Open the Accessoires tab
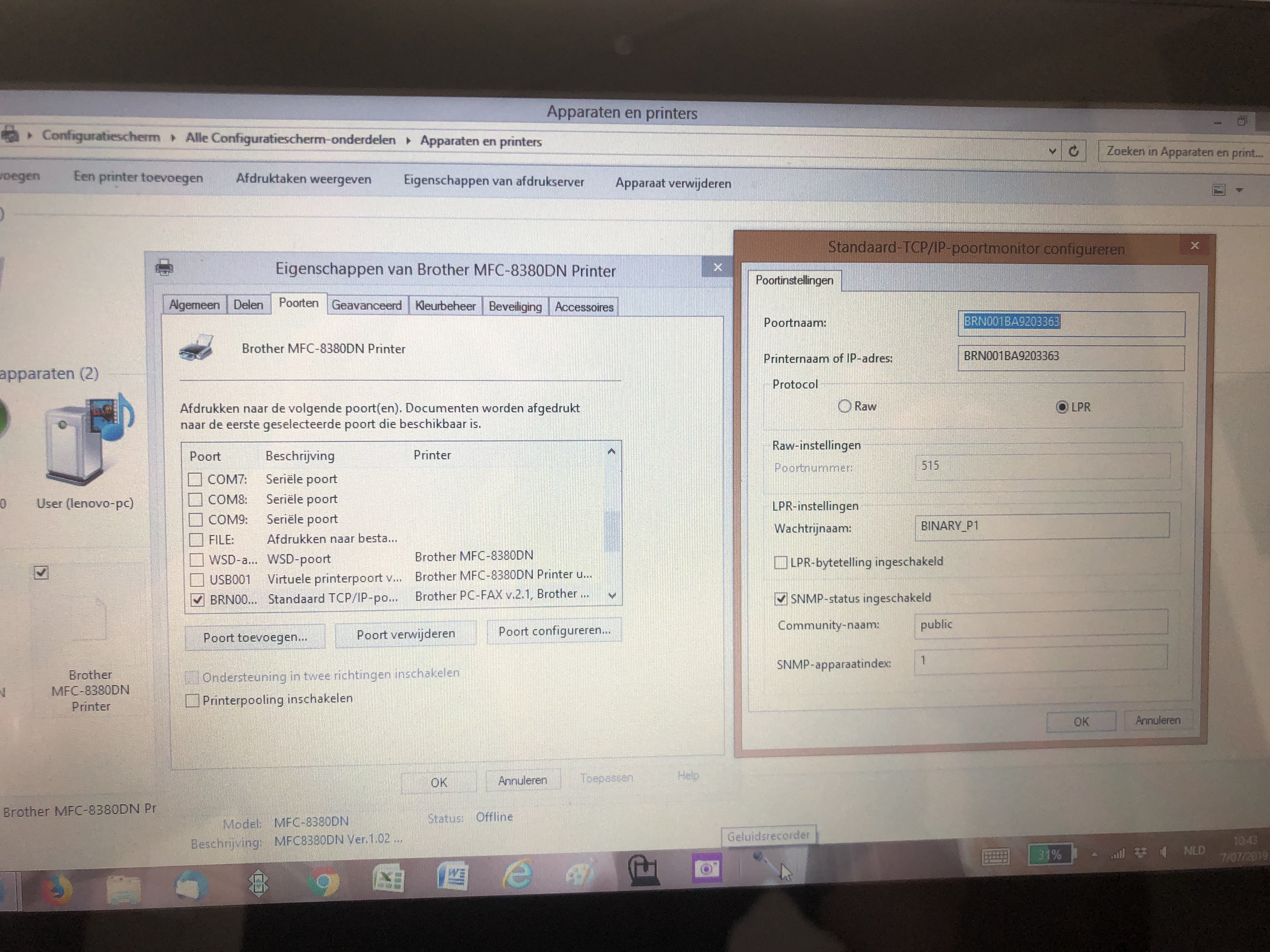 click(584, 307)
